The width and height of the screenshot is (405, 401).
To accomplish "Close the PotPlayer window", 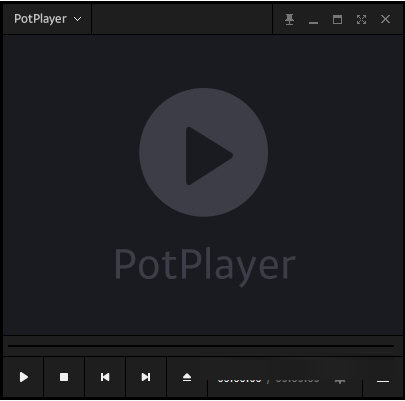I will 385,19.
